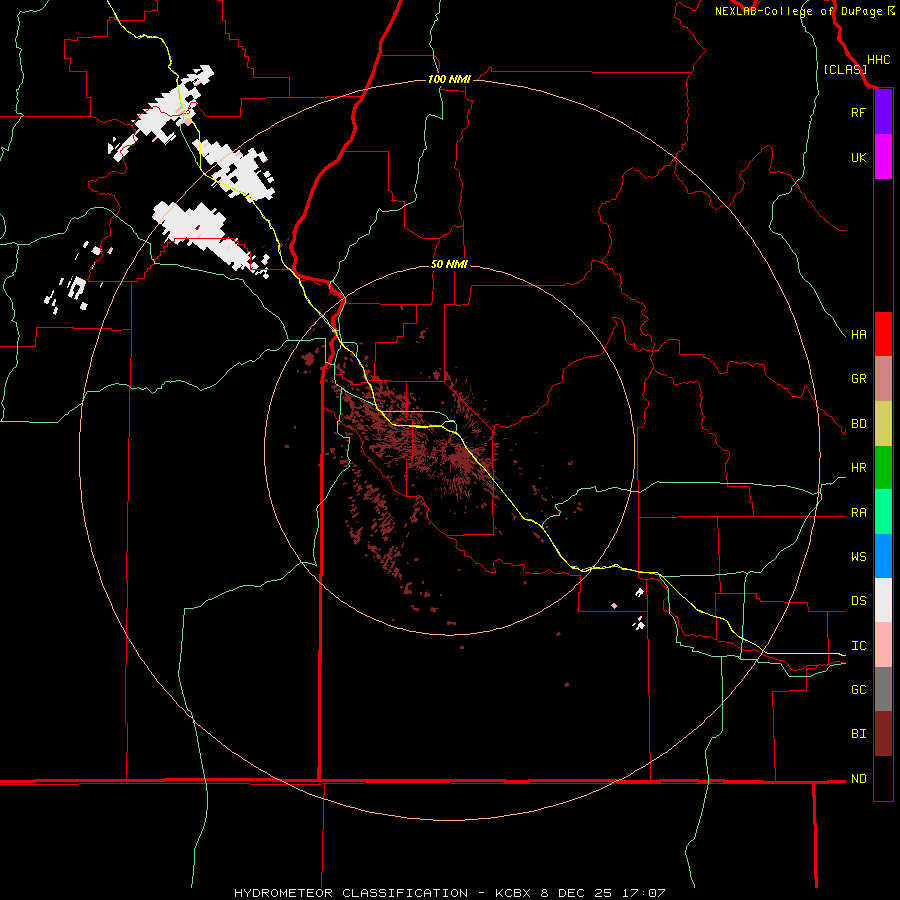Click the magenta UK legend color swatch

click(883, 157)
